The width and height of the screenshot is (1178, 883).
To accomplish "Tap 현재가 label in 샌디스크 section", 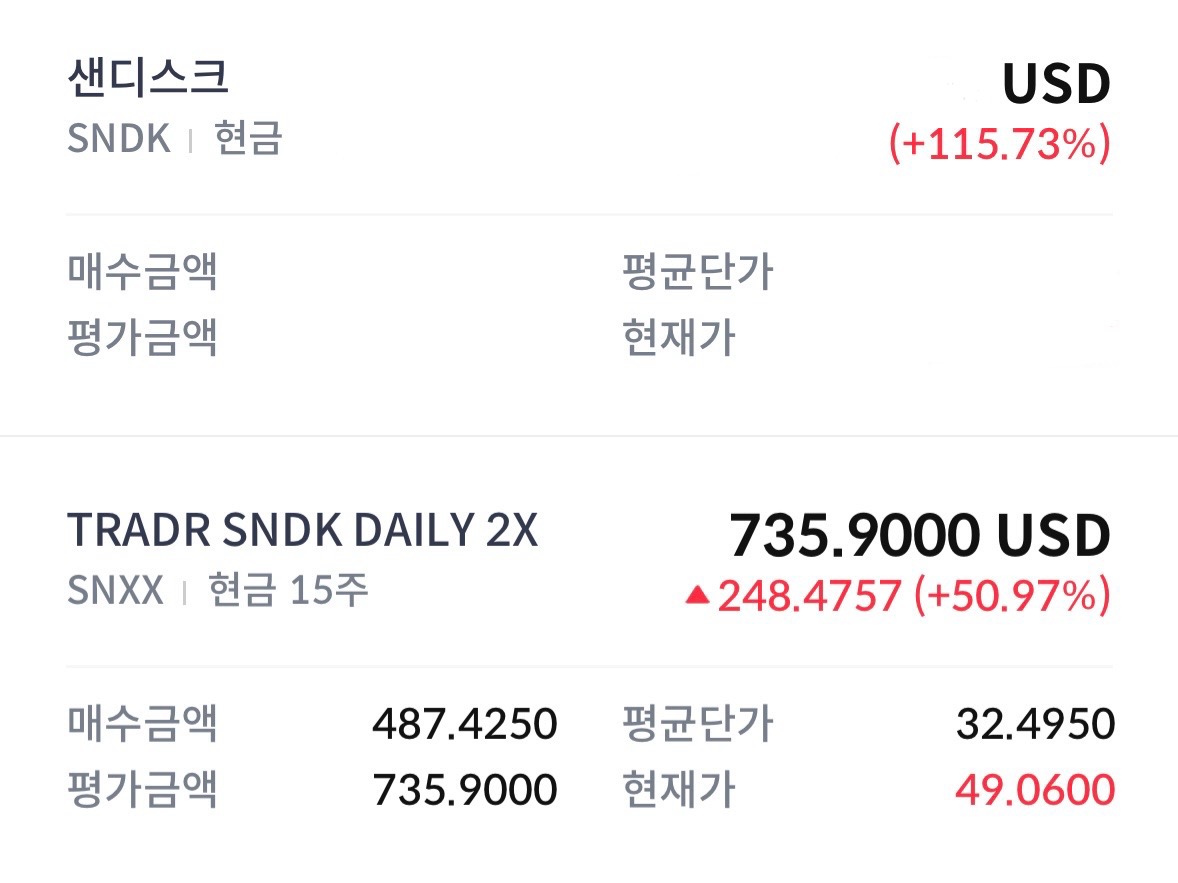I will pos(678,338).
